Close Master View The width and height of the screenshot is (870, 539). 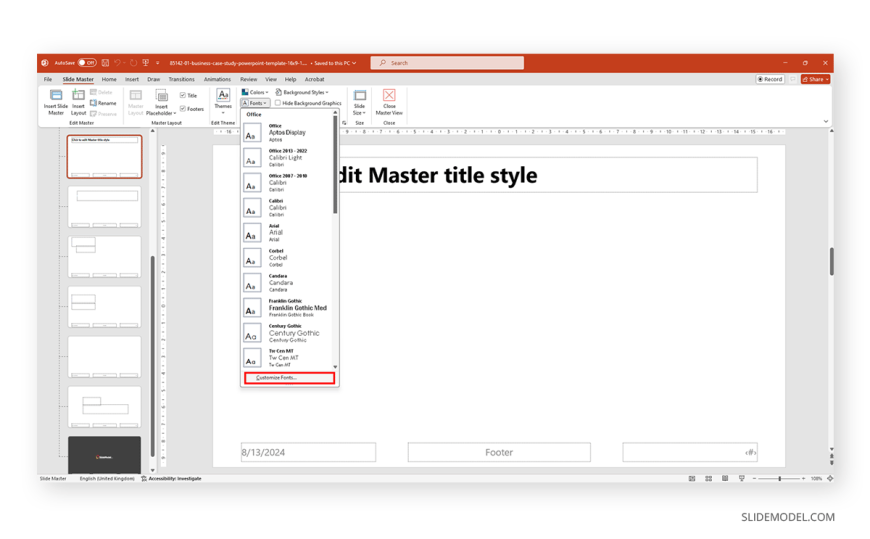click(x=389, y=102)
